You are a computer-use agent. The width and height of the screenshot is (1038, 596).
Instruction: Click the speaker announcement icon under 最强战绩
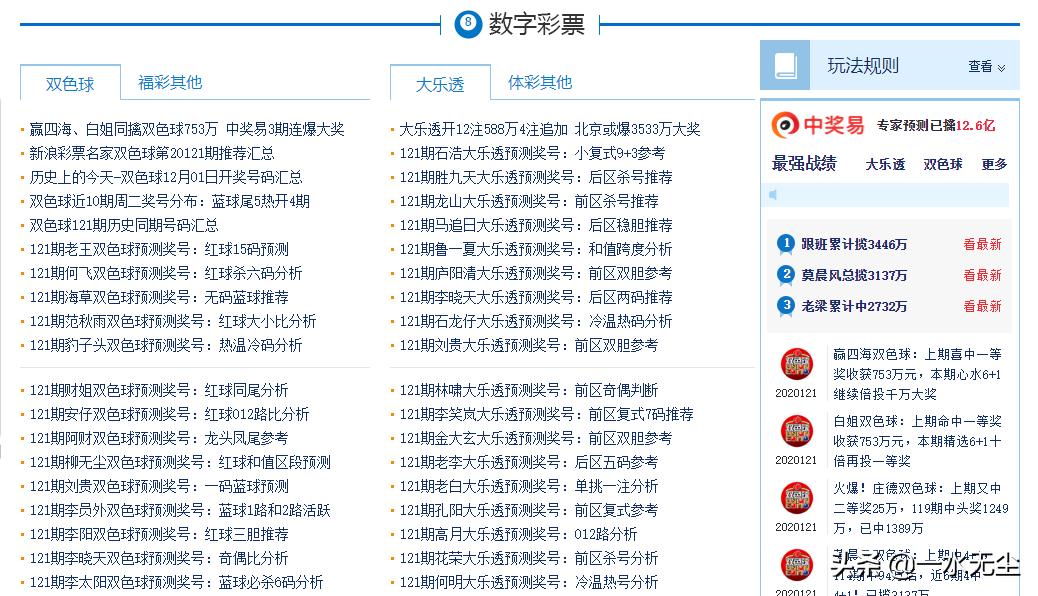[773, 195]
